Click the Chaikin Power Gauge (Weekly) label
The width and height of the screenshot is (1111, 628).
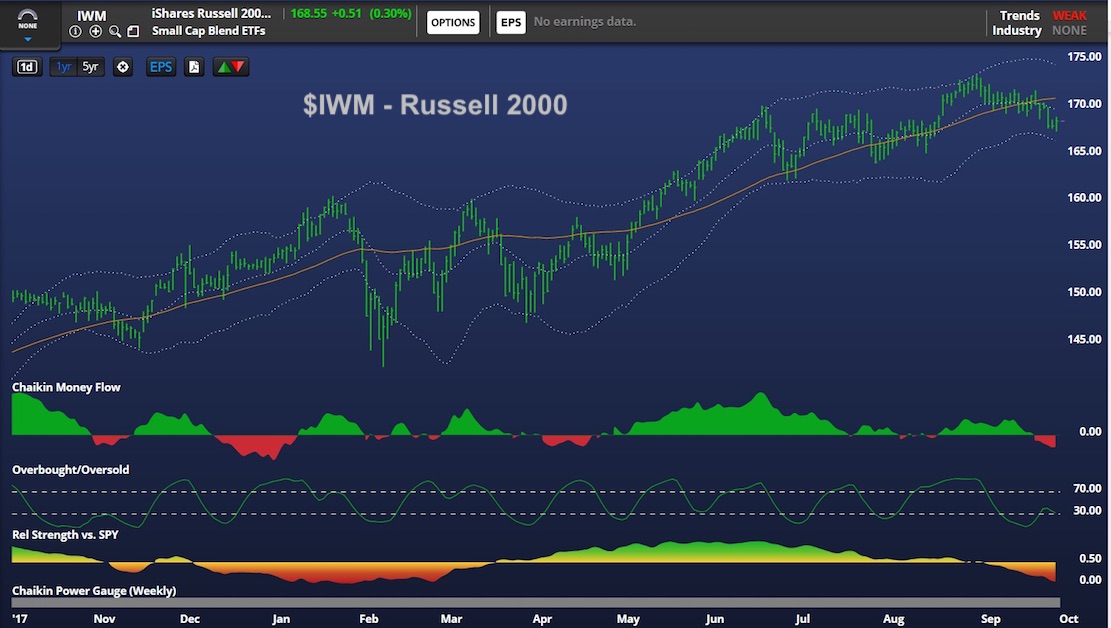(94, 590)
